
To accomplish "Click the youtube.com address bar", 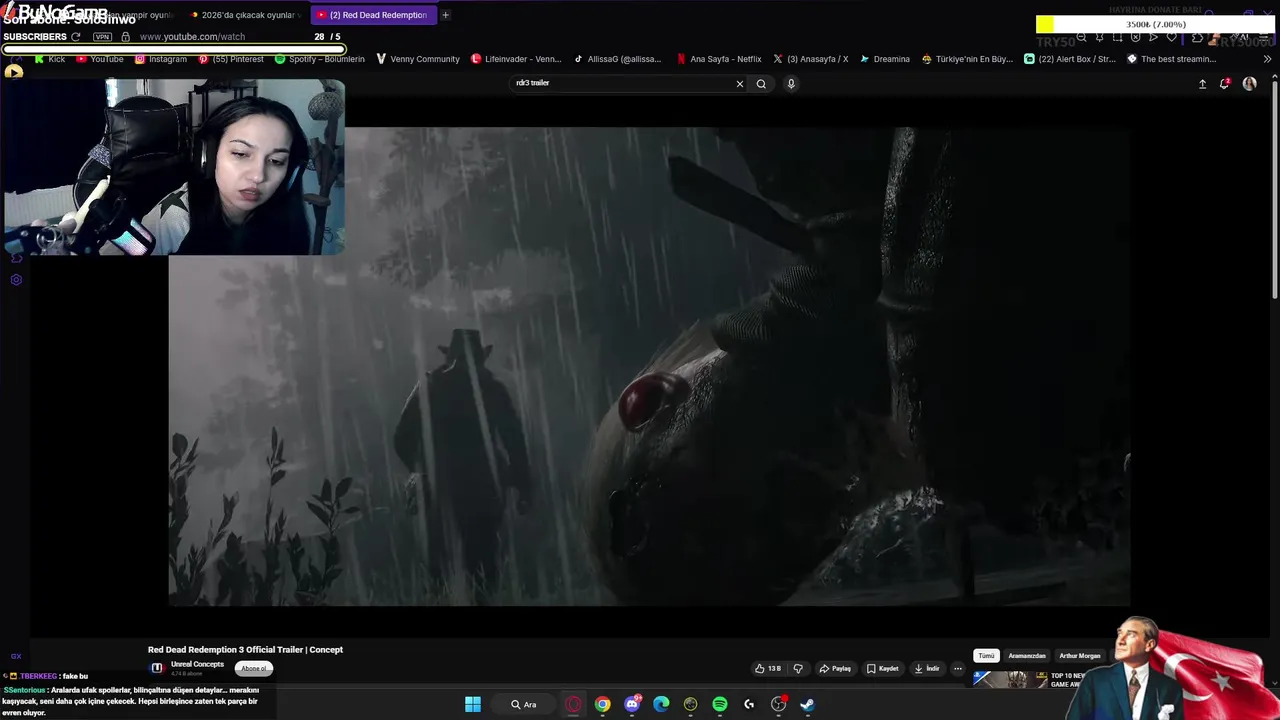I will pos(192,37).
